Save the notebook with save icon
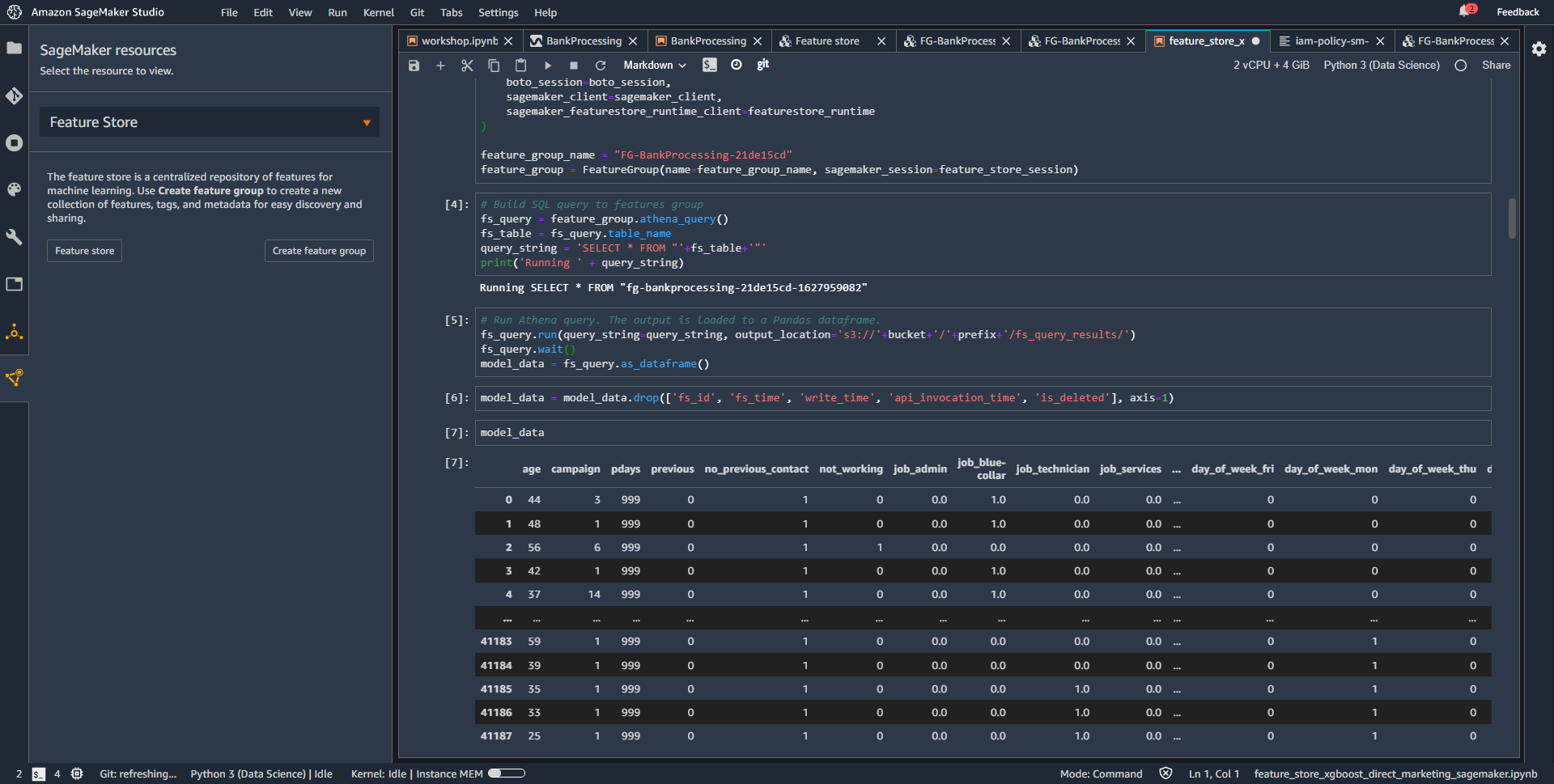This screenshot has width=1554, height=784. pos(414,66)
